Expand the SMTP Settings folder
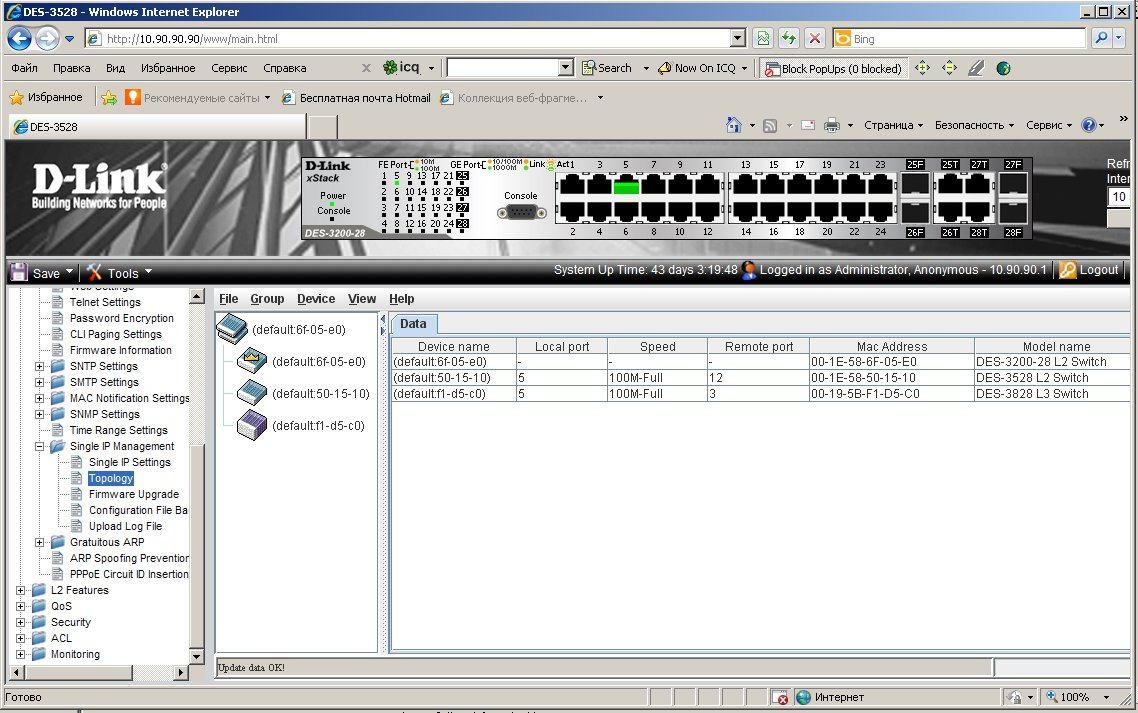Image resolution: width=1138 pixels, height=713 pixels. tap(40, 382)
